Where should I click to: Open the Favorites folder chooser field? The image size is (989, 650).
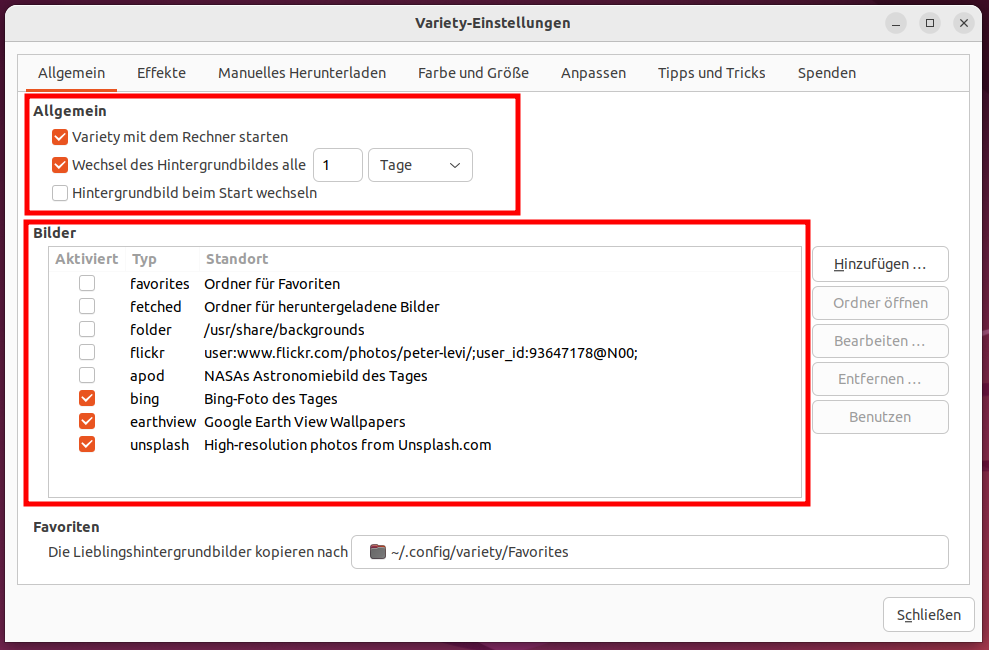pos(650,552)
